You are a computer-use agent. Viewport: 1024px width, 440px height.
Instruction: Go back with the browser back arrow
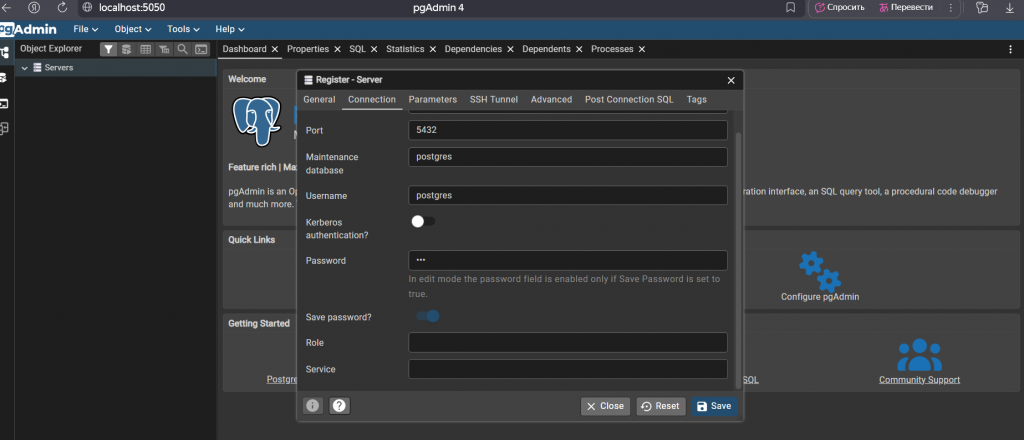click(x=6, y=8)
